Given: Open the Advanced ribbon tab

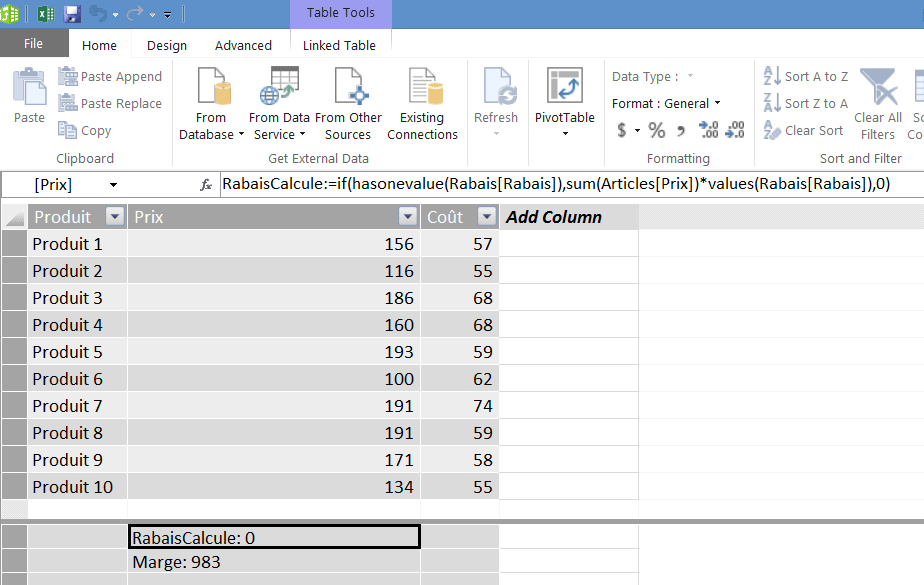Looking at the screenshot, I should click(243, 45).
